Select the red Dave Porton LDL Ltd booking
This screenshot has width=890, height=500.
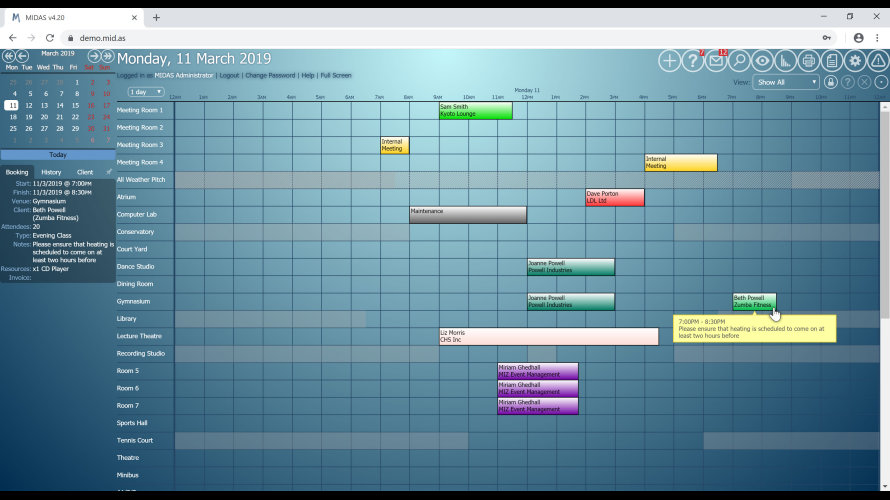614,197
